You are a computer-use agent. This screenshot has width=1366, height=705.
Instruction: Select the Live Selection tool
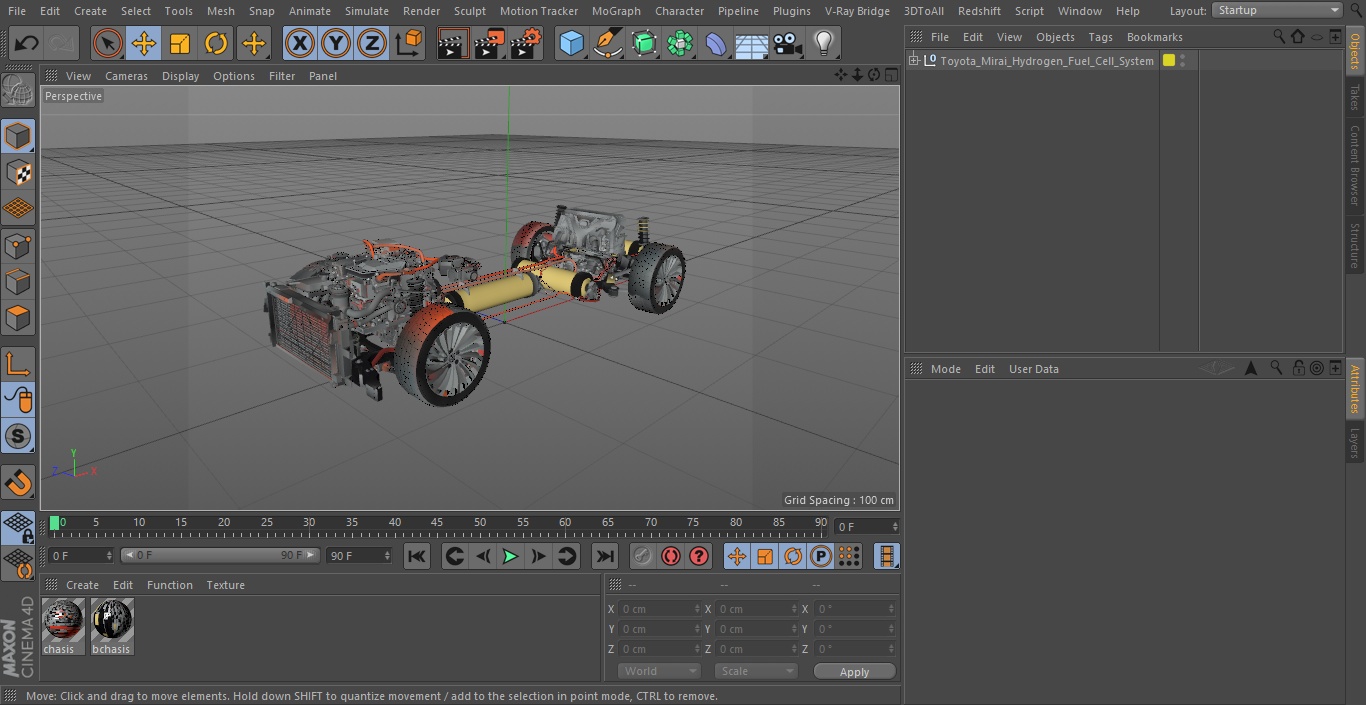pos(108,43)
